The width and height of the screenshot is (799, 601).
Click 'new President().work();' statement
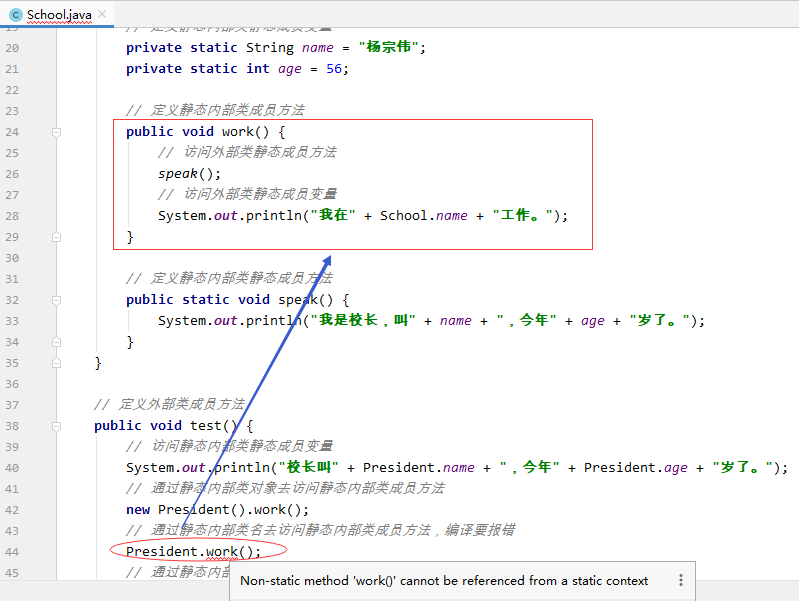(x=218, y=510)
